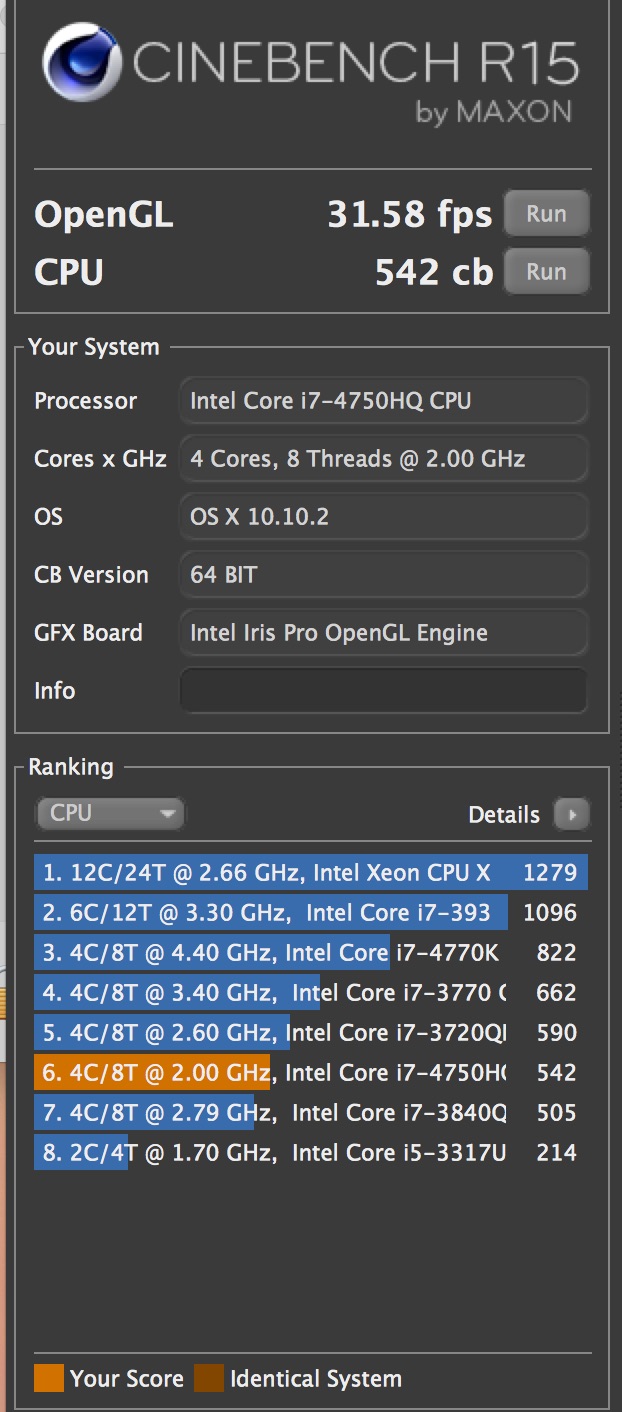Screen dimensions: 622x1412
Task: Open the CPU ranking dropdown
Action: click(110, 813)
